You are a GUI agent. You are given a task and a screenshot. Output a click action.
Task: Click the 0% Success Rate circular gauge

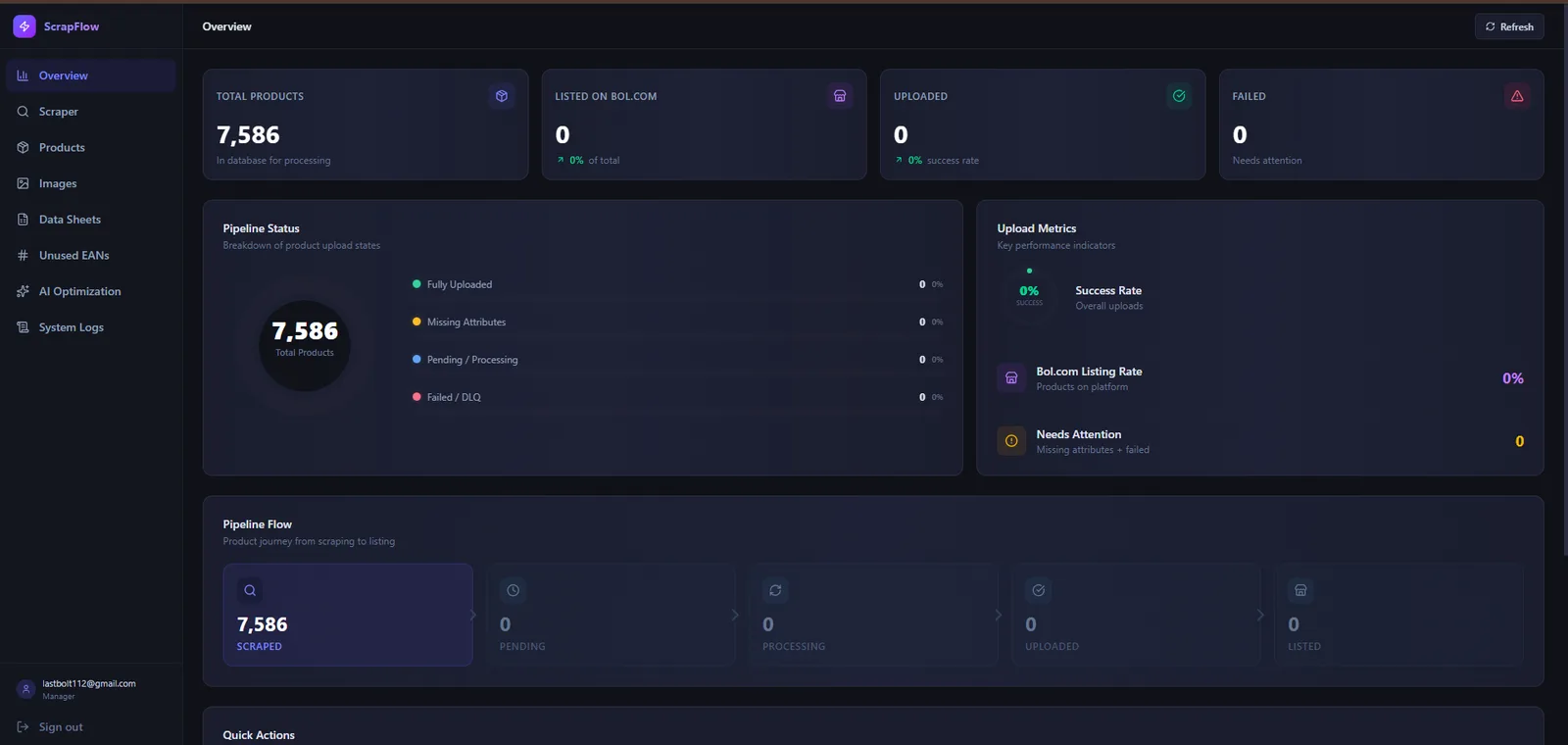coord(1029,294)
